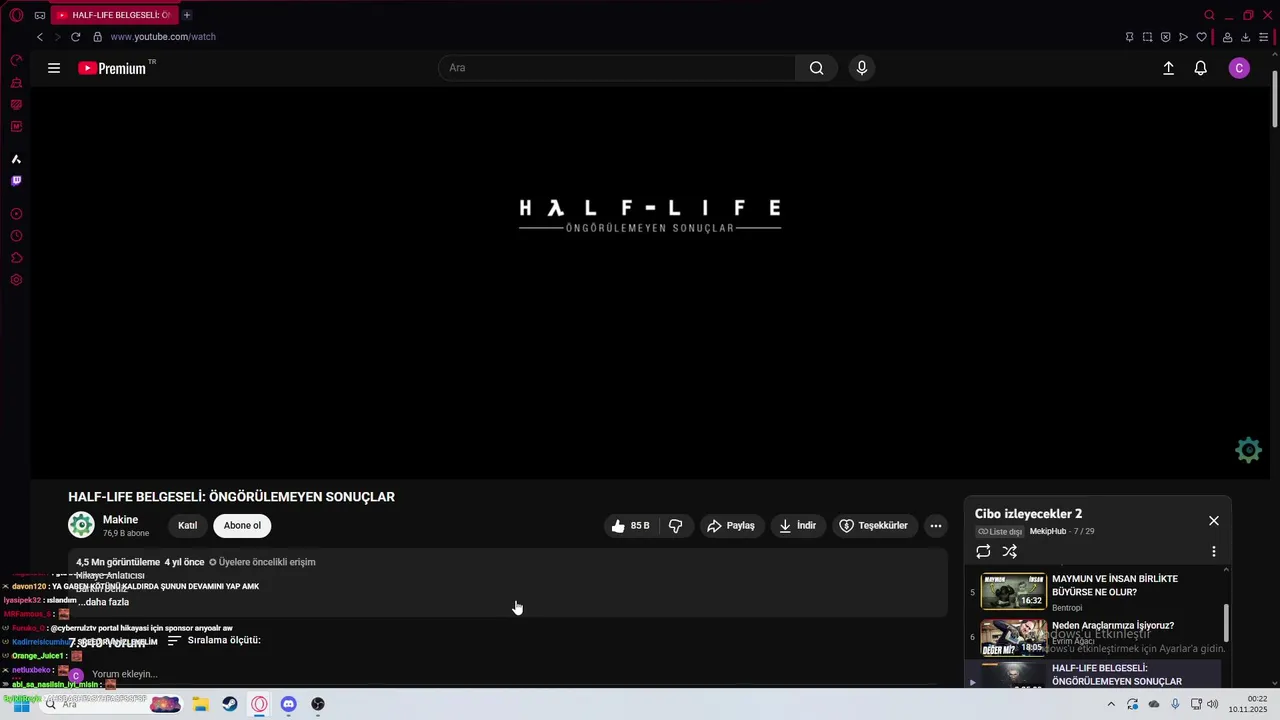1280x720 pixels.
Task: Go back to previous page
Action: pyautogui.click(x=40, y=37)
